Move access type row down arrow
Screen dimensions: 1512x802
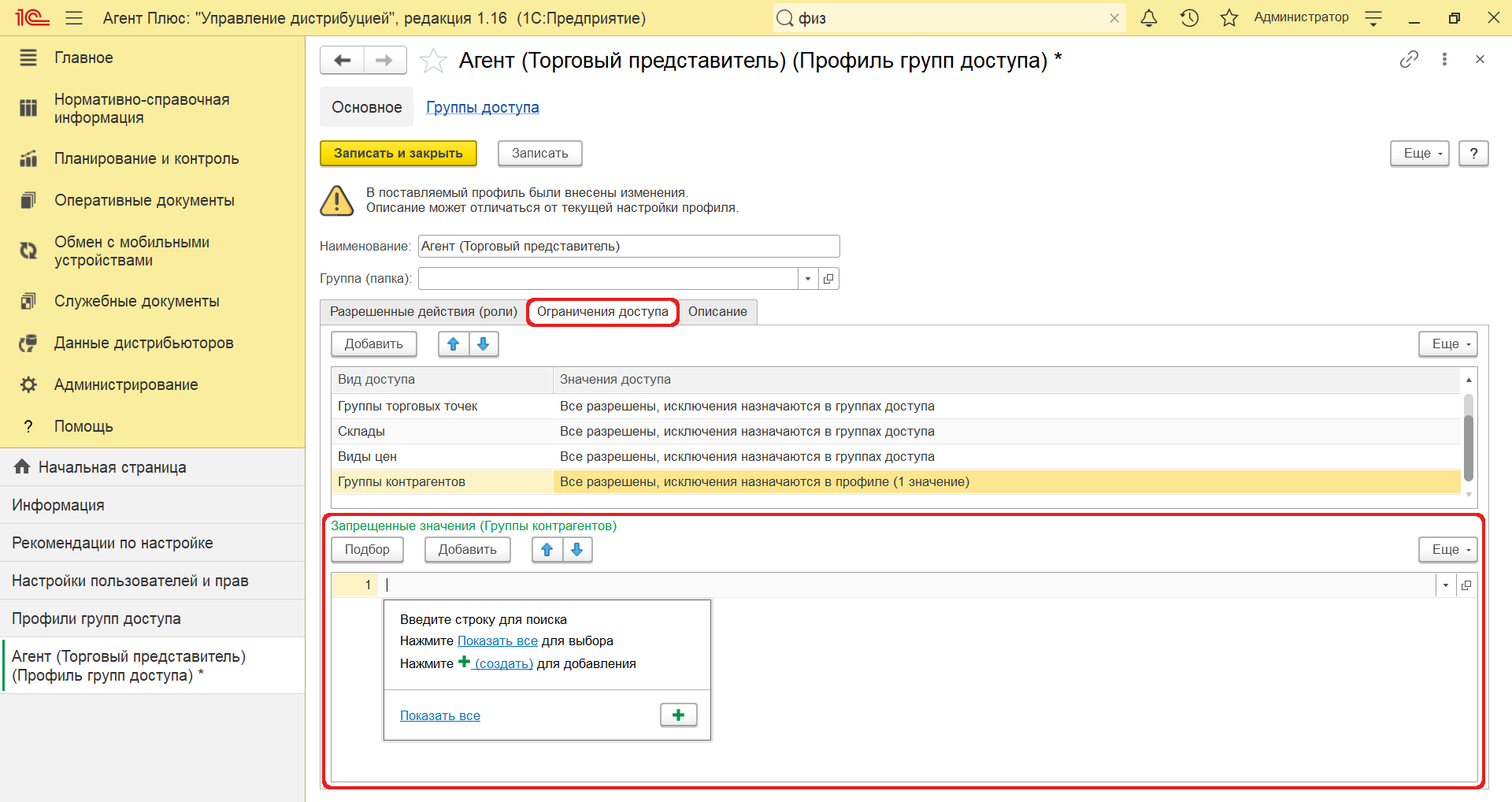coord(484,343)
